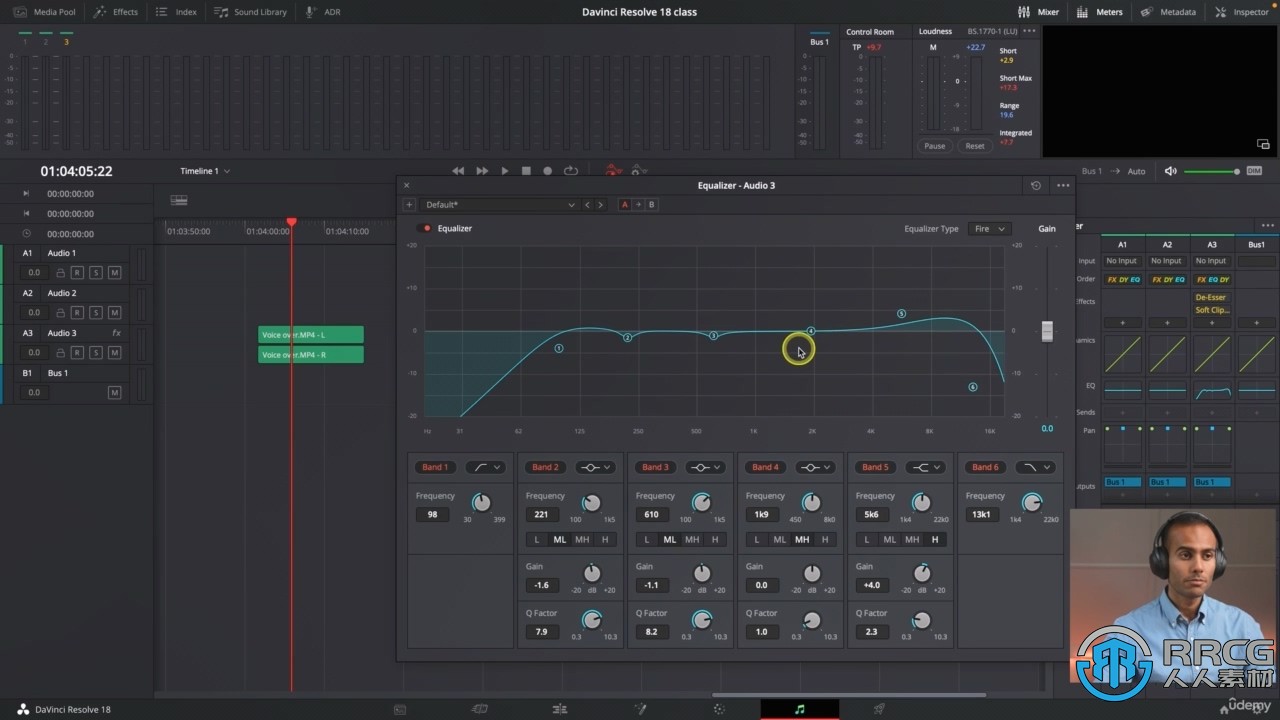Open the Fairlight page in bottom bar

point(799,709)
